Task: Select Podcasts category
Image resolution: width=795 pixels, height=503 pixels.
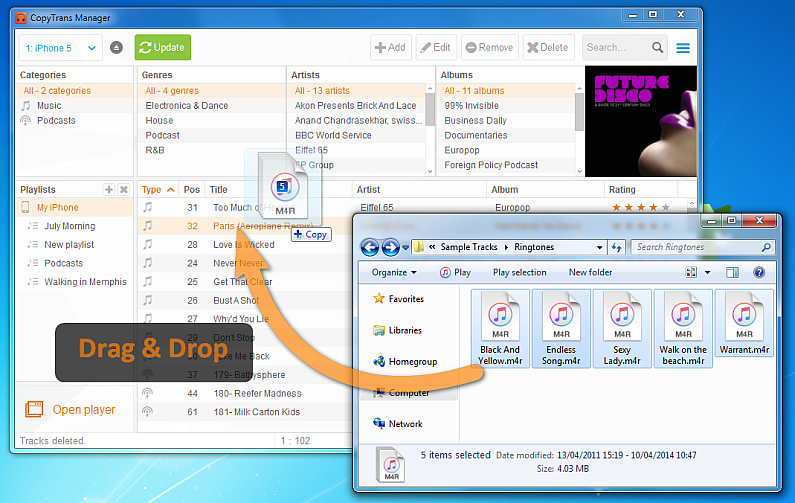Action: 75,121
